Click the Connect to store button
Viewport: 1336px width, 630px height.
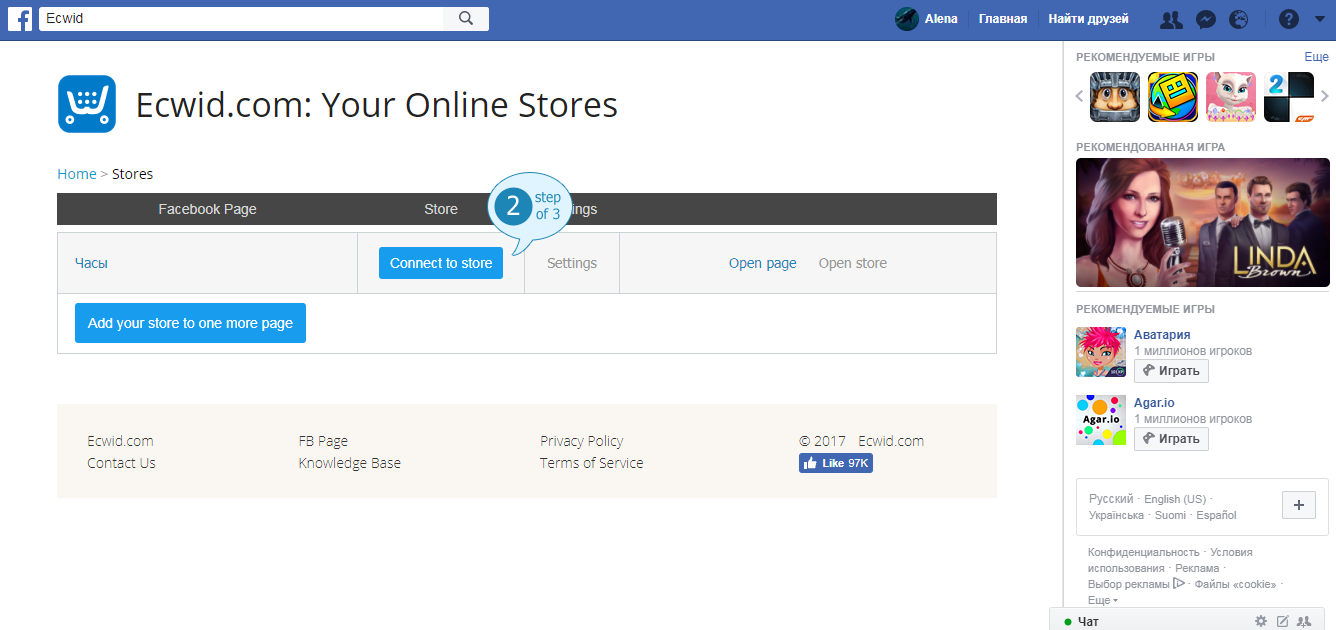(x=441, y=263)
